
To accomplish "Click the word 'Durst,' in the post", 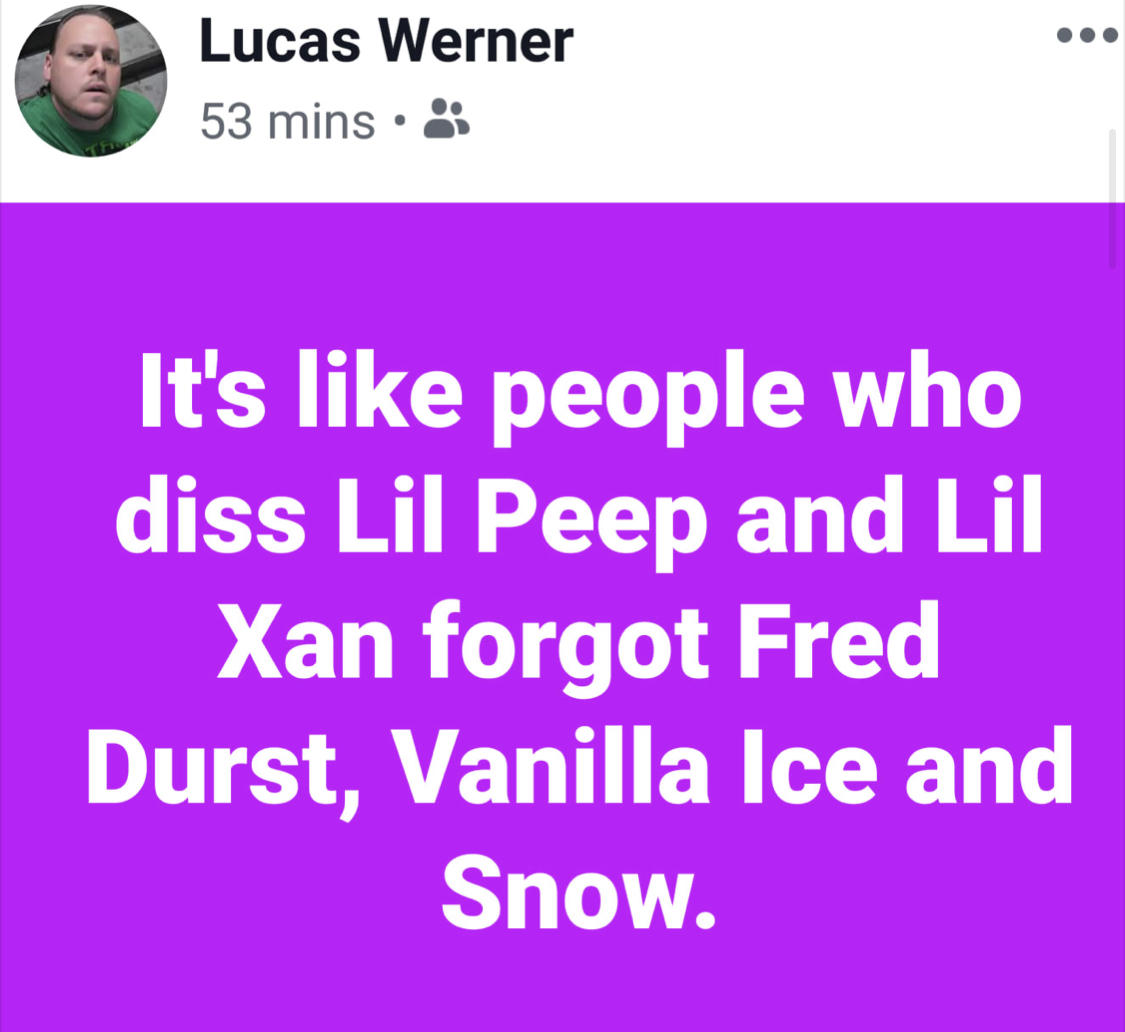I will click(x=224, y=772).
